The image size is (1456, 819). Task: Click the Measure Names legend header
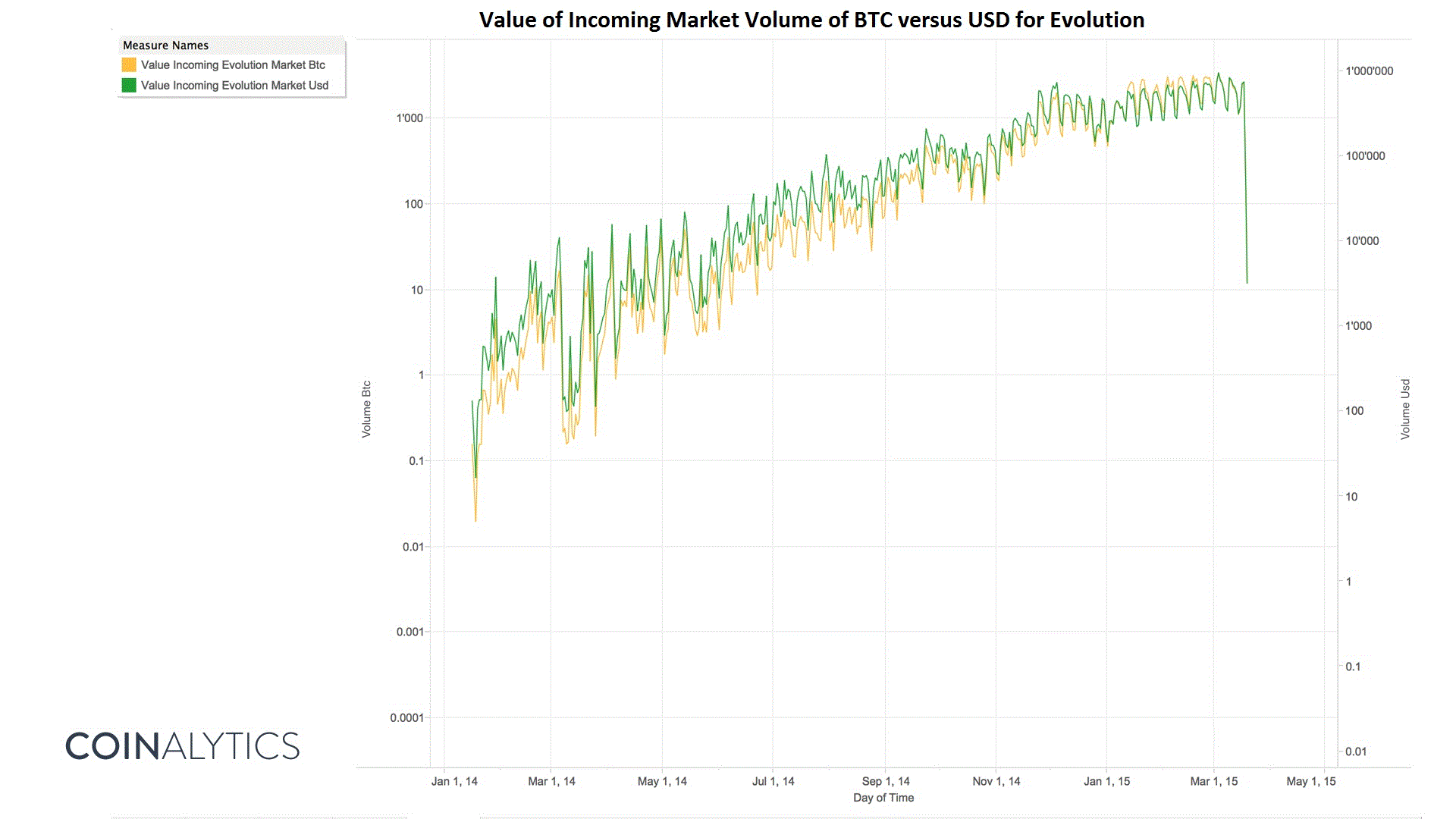[165, 45]
